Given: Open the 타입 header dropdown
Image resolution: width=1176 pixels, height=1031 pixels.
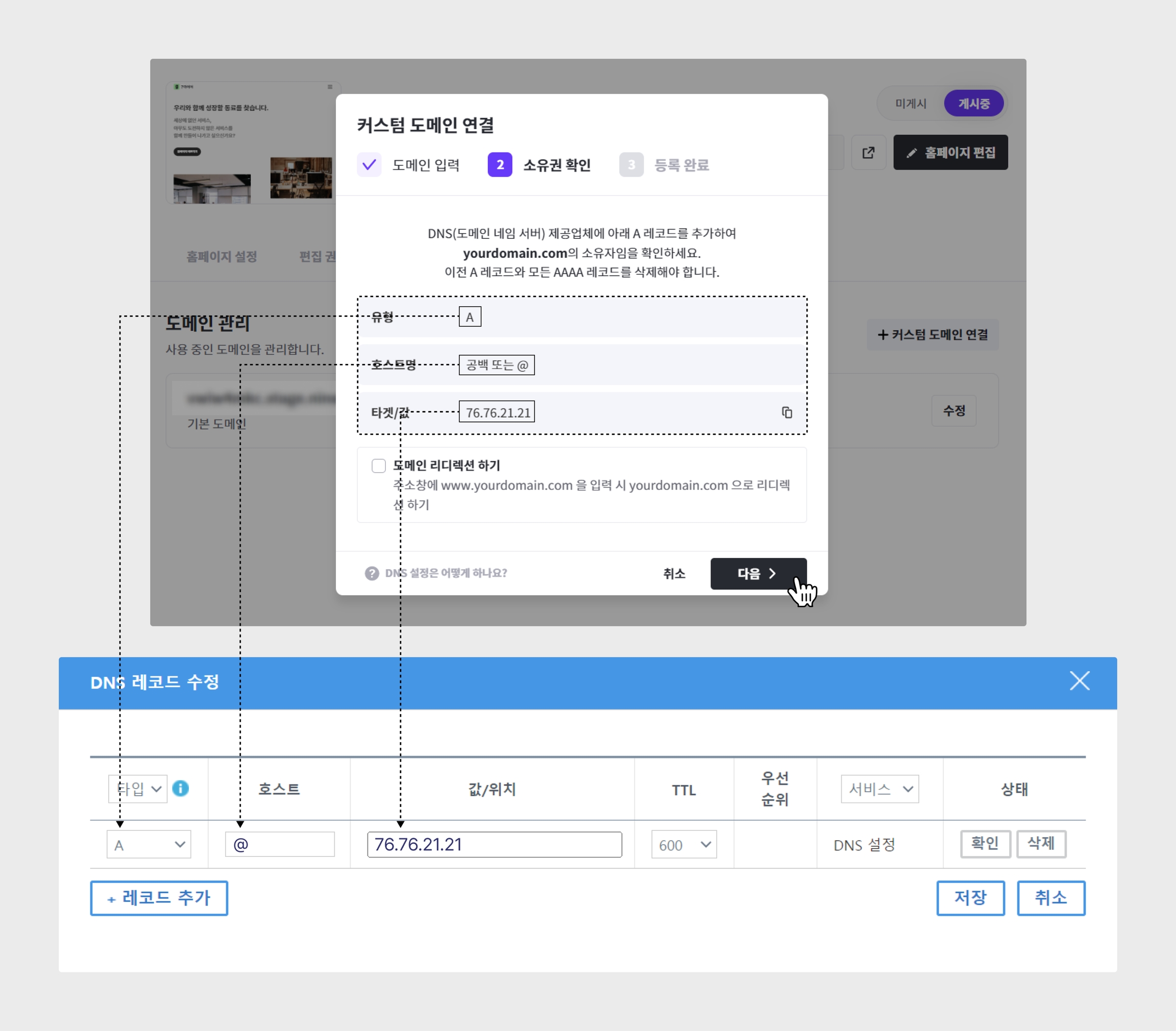Looking at the screenshot, I should pos(138,789).
